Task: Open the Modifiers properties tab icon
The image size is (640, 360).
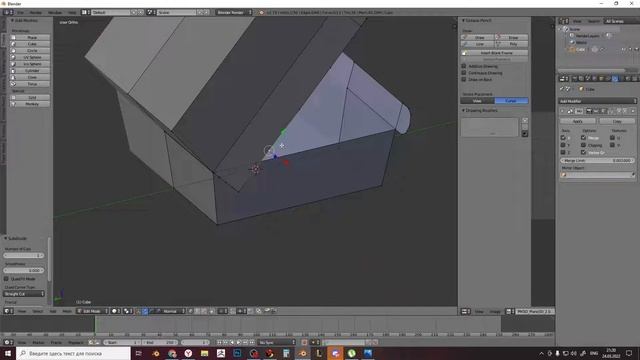Action: pyautogui.click(x=615, y=78)
